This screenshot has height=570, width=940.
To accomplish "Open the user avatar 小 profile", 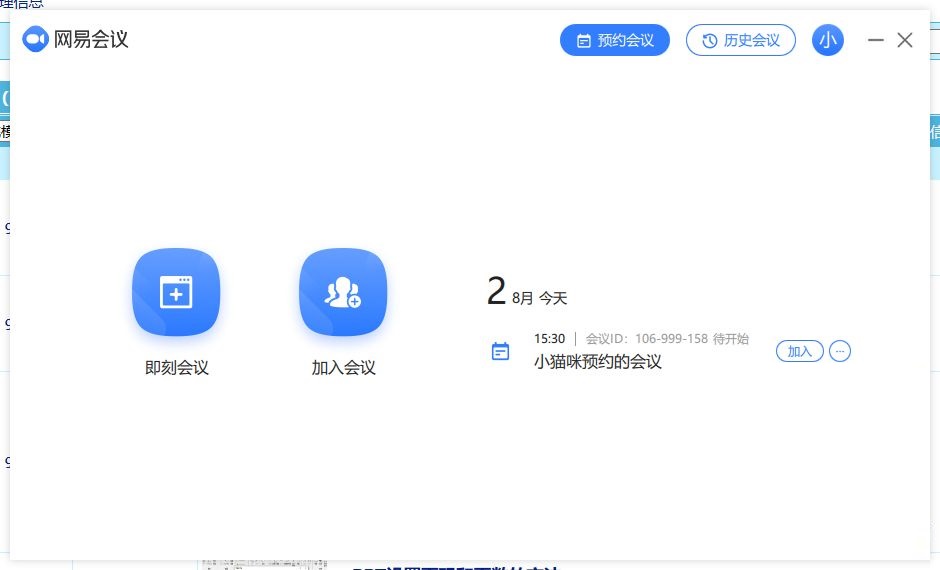I will 828,40.
